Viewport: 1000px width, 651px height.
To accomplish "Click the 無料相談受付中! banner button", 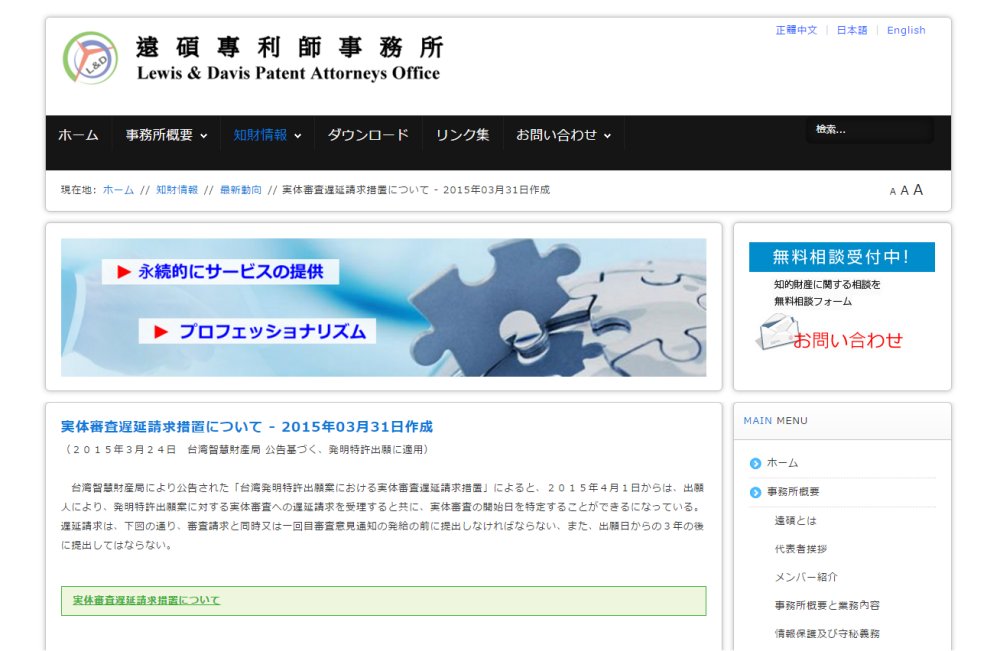I will (841, 257).
